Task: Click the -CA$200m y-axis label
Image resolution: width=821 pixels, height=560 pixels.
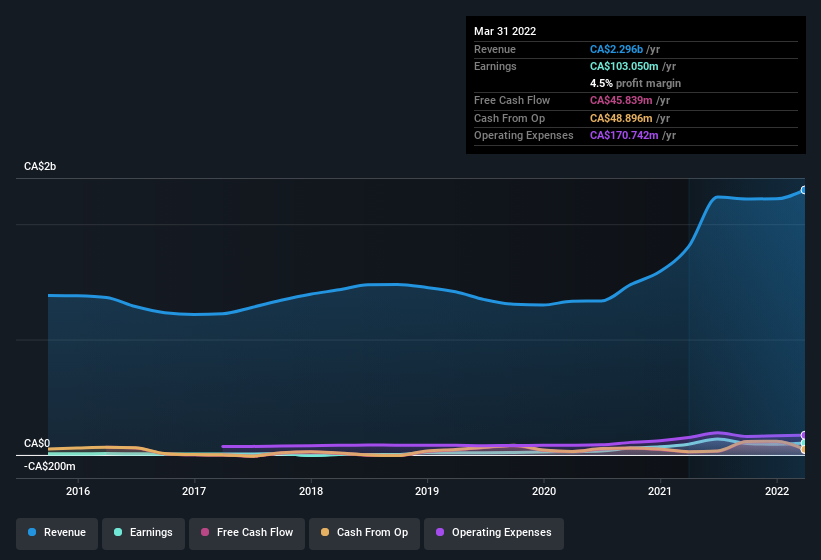Action: tap(50, 466)
